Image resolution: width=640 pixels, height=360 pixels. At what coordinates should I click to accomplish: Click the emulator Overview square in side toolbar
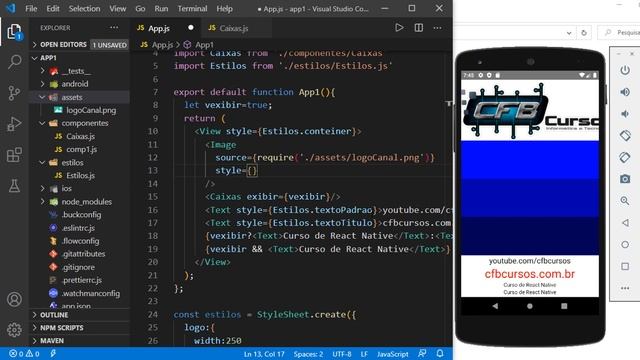coord(625,267)
